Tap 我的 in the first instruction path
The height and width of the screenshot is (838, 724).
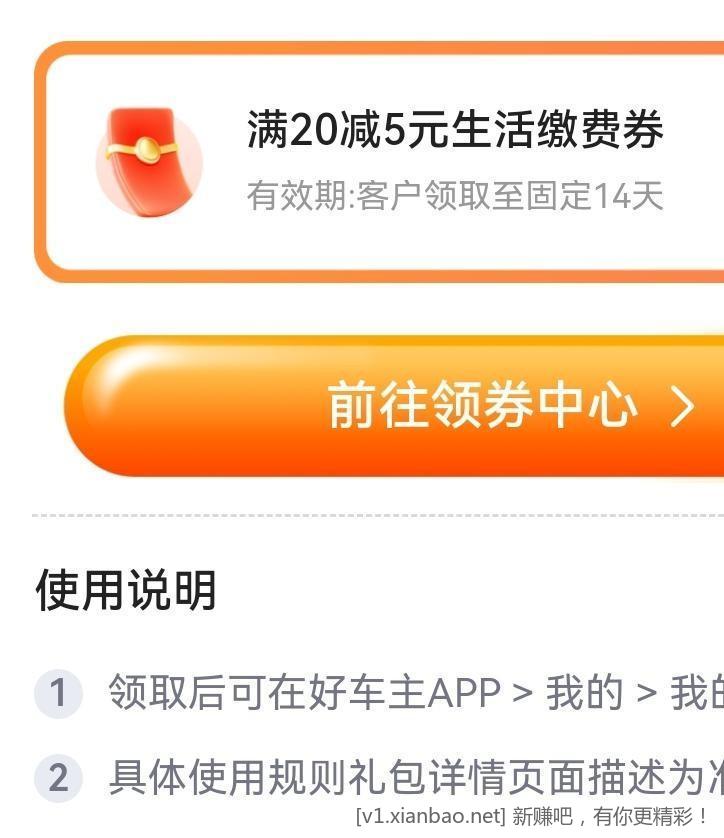[585, 693]
